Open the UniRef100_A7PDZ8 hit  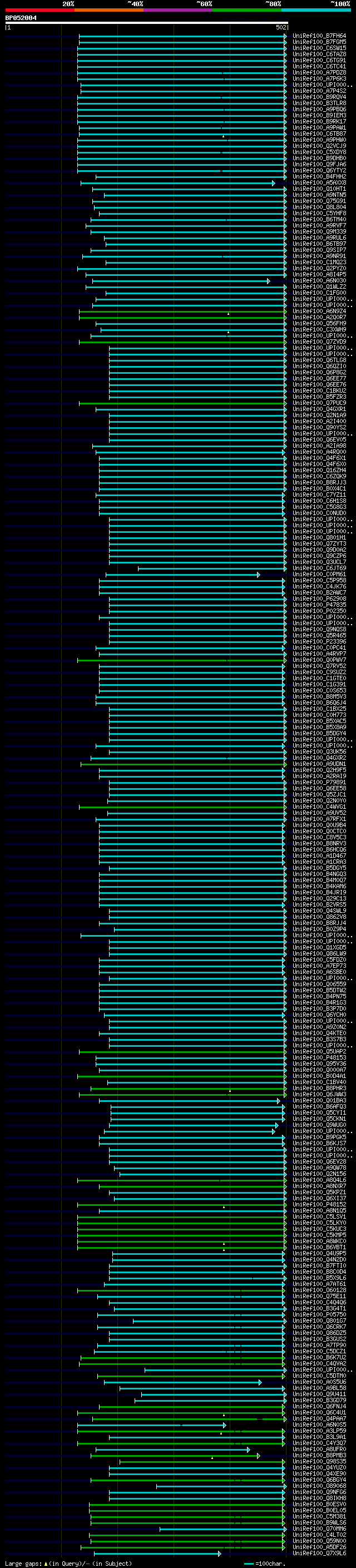319,72
